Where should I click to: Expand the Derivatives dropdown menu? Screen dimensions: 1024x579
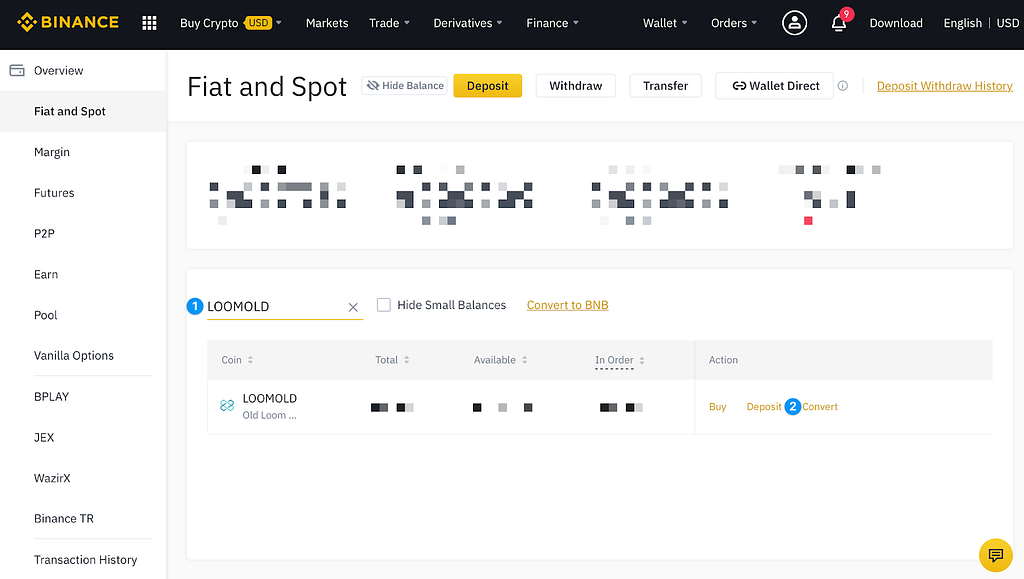(x=467, y=23)
